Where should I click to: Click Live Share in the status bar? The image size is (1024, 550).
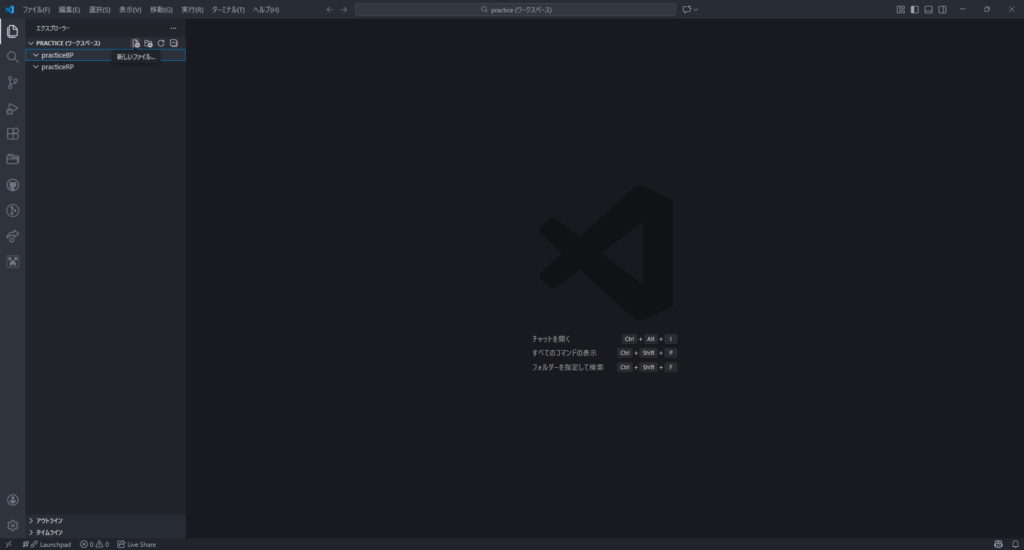pyautogui.click(x=136, y=544)
